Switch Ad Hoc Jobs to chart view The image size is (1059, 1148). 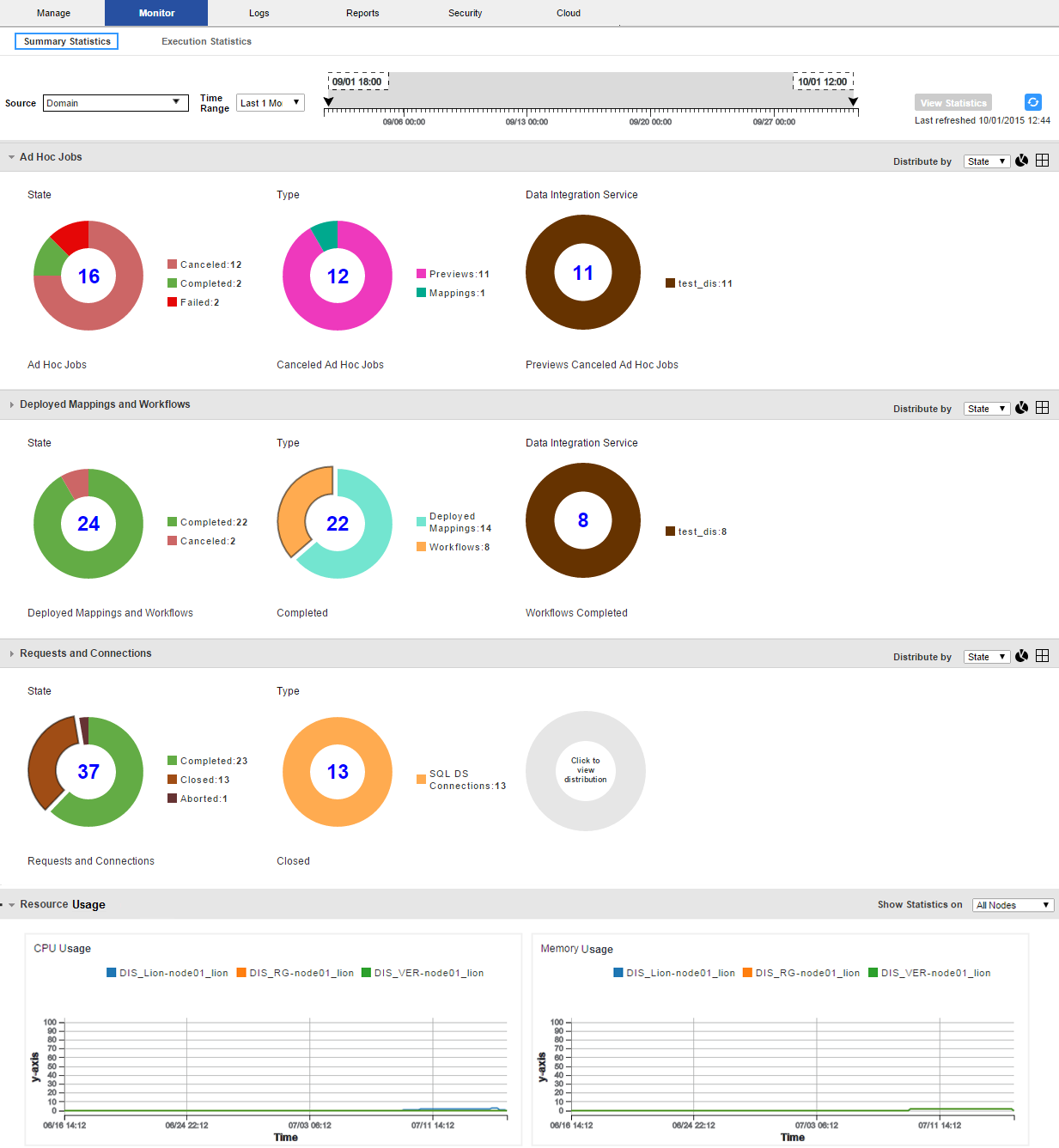tap(1021, 161)
